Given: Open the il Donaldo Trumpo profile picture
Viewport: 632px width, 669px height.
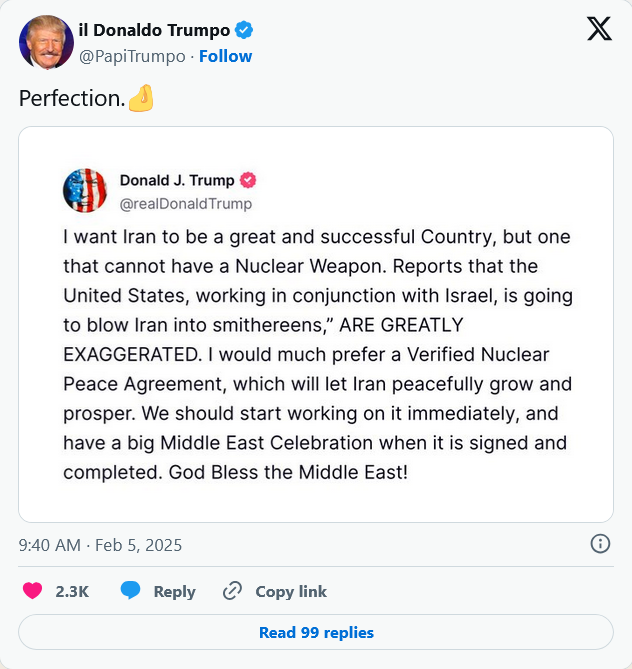Looking at the screenshot, I should [x=46, y=43].
